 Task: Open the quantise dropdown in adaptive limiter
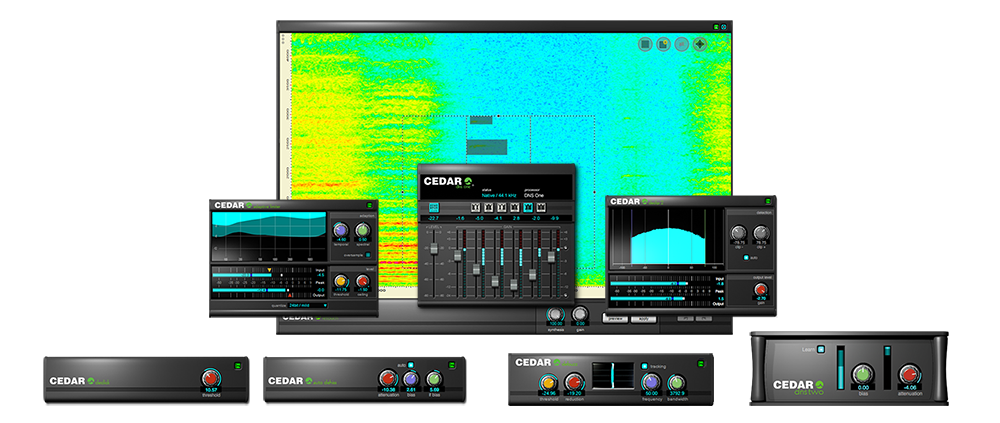307,305
